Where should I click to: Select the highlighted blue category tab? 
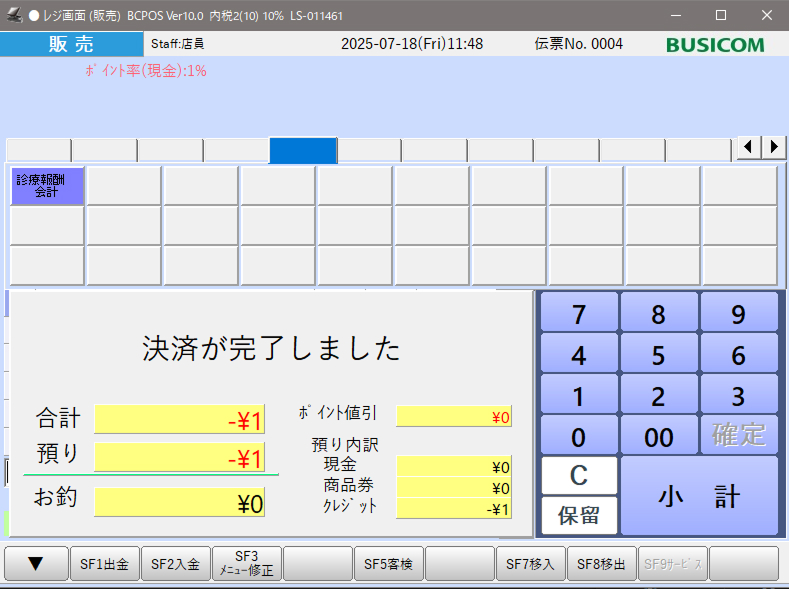(x=303, y=150)
